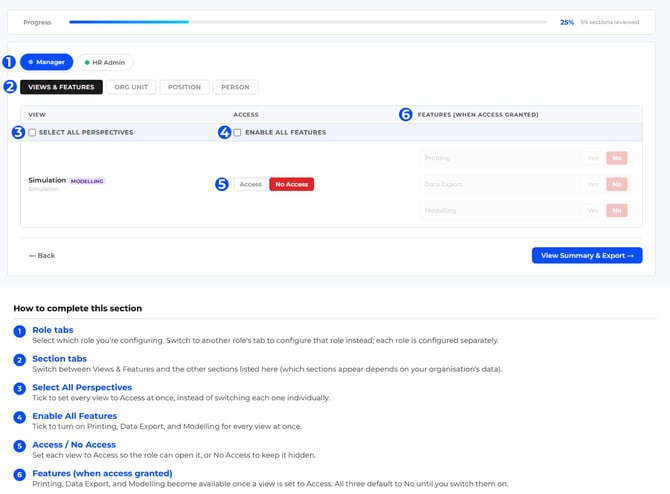Click the Features (When Access Granted) column header

(478, 115)
